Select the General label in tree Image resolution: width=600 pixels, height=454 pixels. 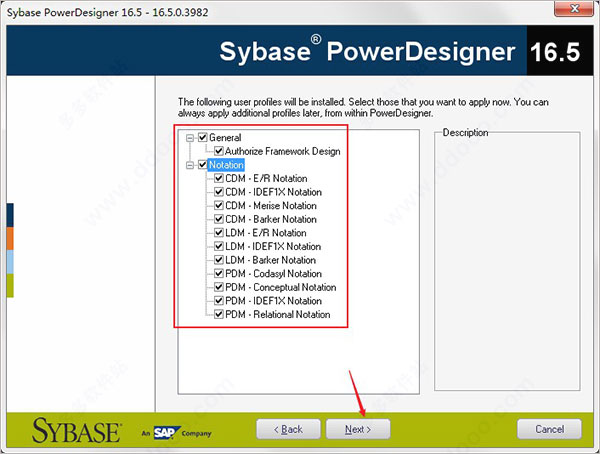click(x=225, y=137)
